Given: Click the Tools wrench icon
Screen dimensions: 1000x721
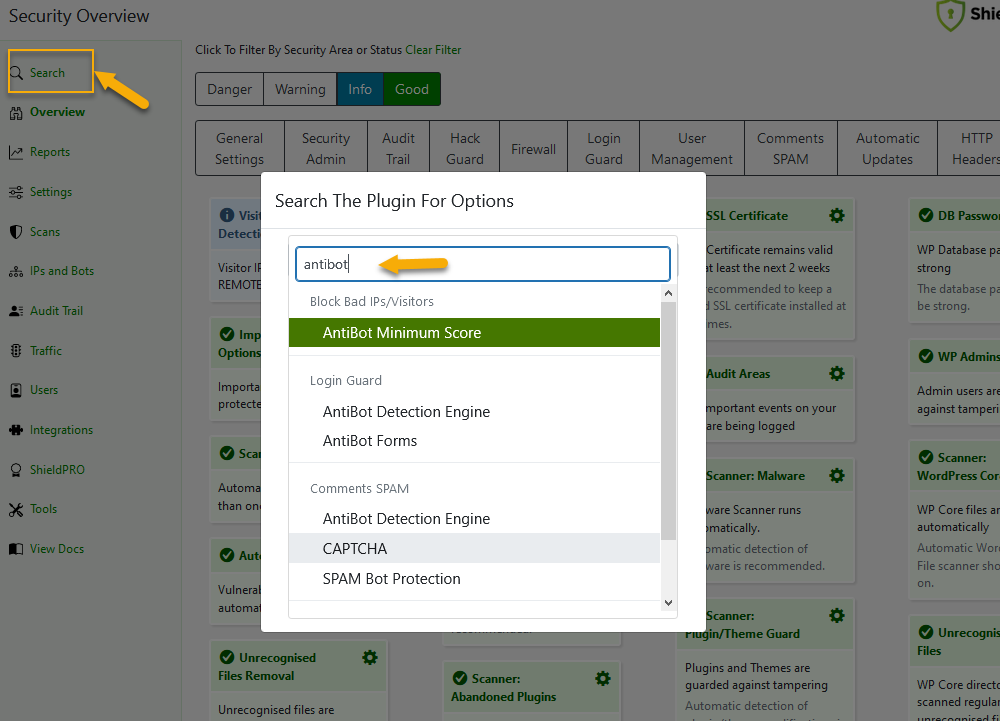Looking at the screenshot, I should pyautogui.click(x=16, y=509).
